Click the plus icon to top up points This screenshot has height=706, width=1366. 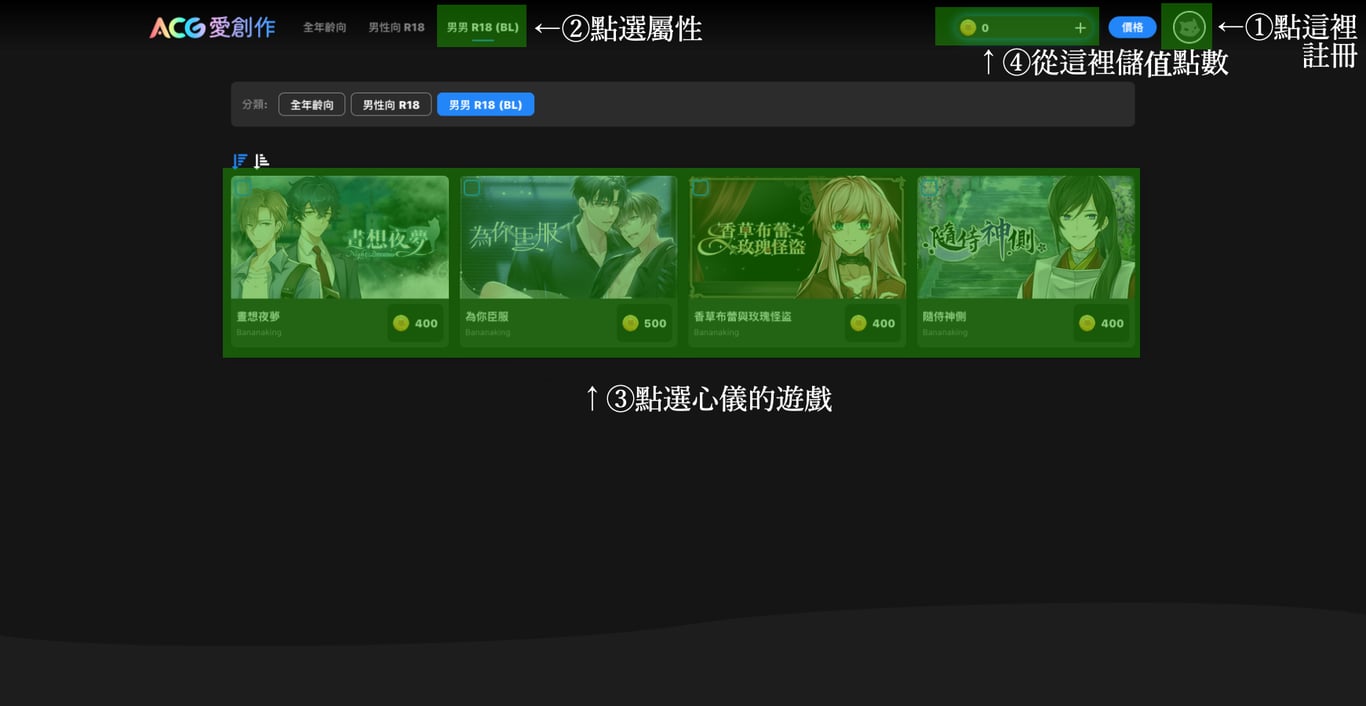[x=1080, y=28]
